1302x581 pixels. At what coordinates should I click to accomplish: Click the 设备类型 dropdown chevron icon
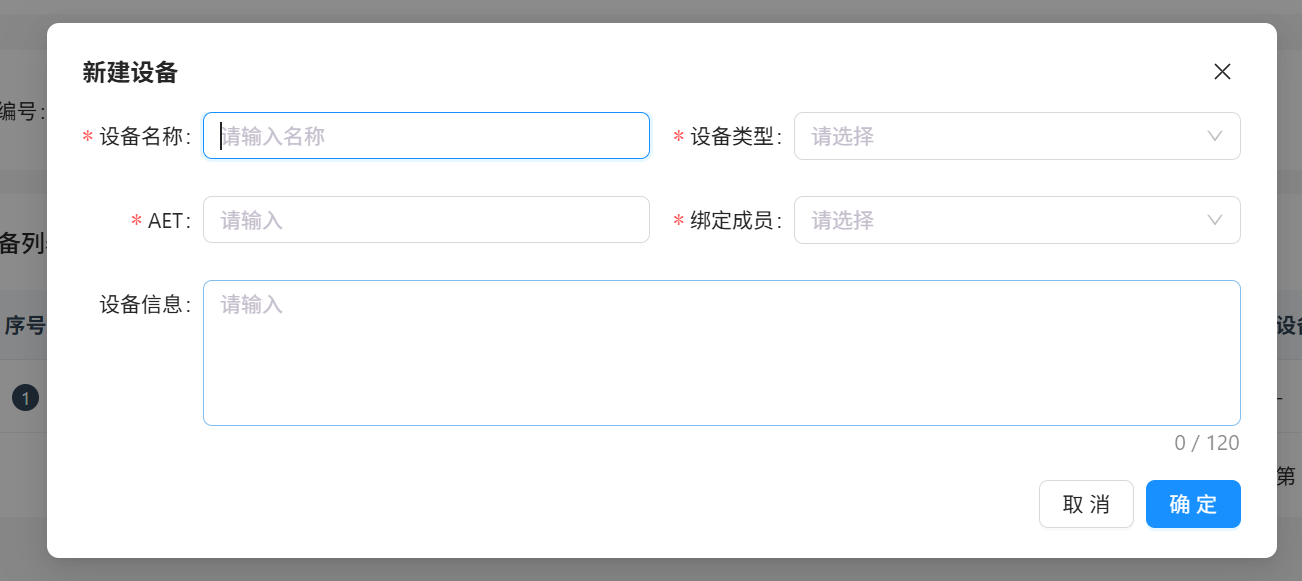click(x=1214, y=136)
